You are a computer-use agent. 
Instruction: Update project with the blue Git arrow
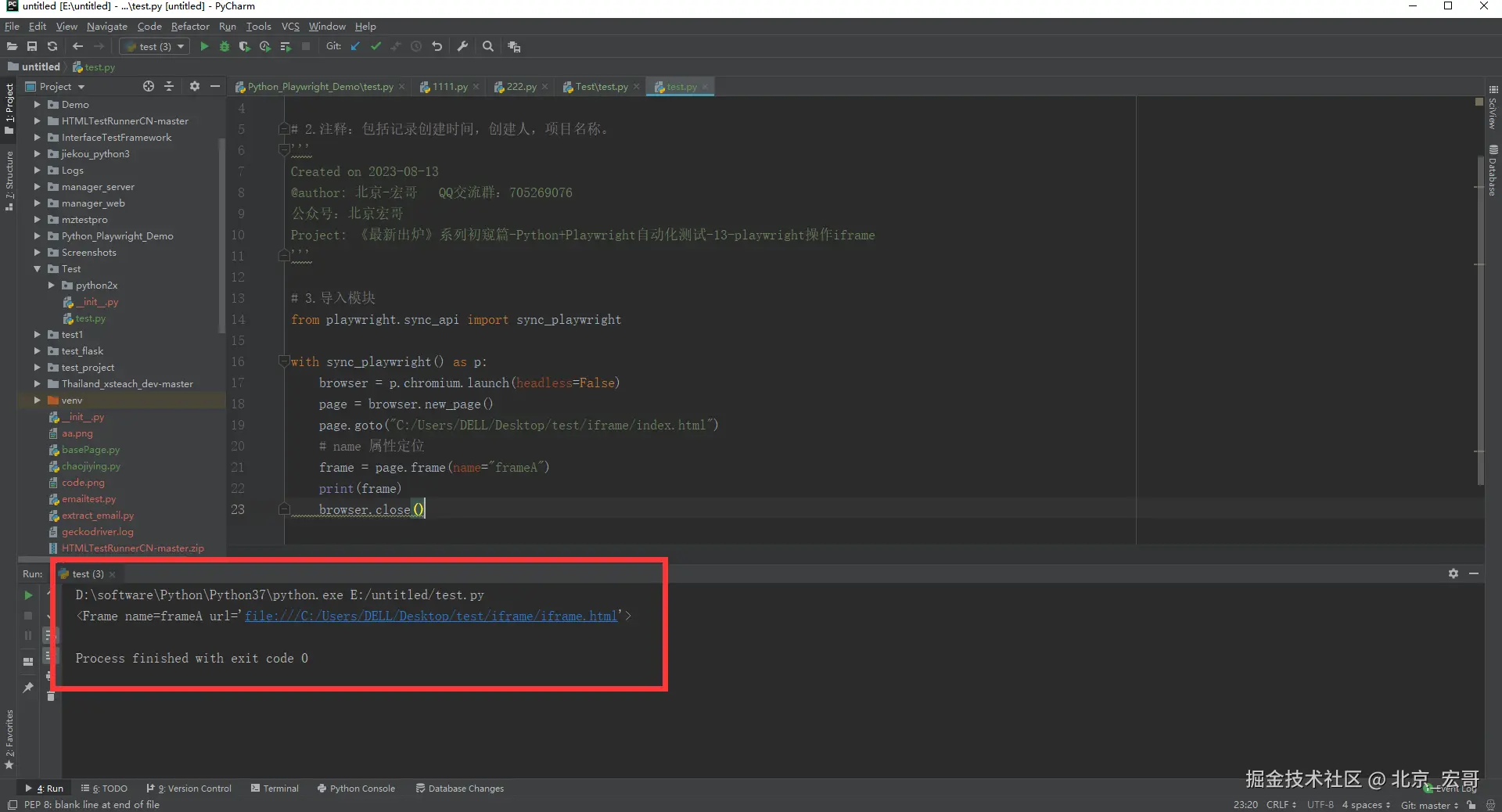pyautogui.click(x=355, y=47)
